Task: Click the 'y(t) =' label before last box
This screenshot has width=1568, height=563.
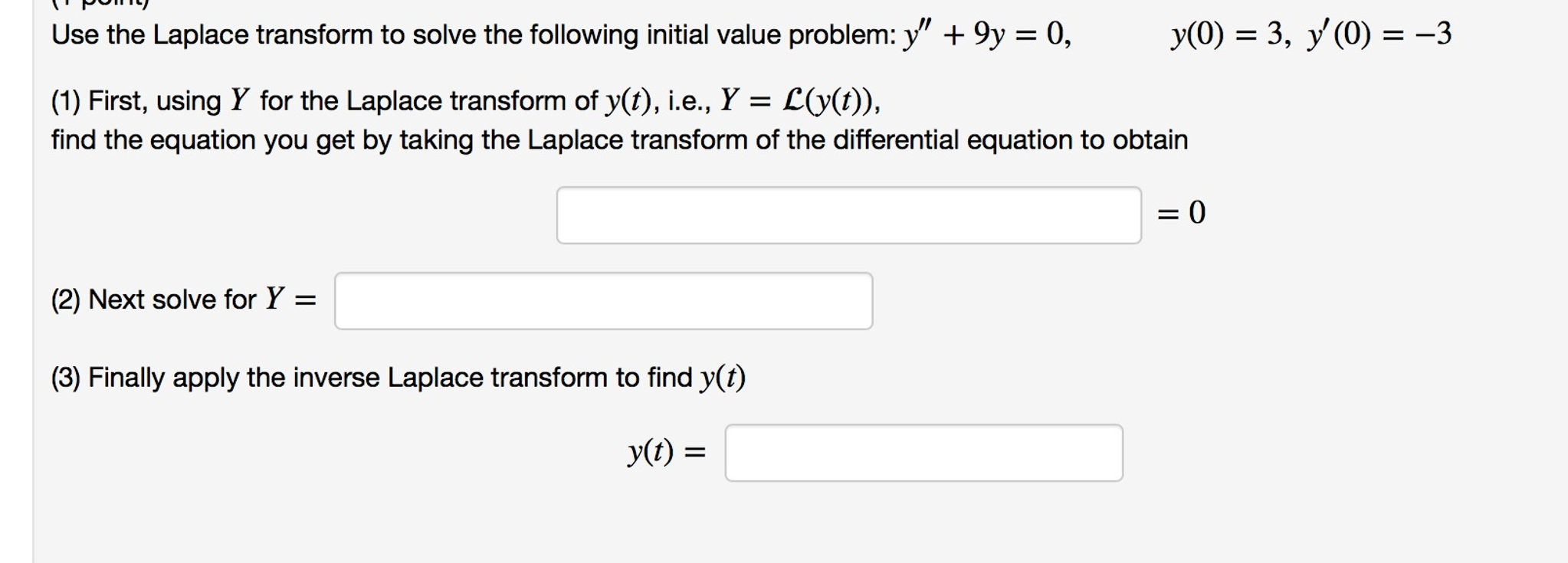Action: 667,452
